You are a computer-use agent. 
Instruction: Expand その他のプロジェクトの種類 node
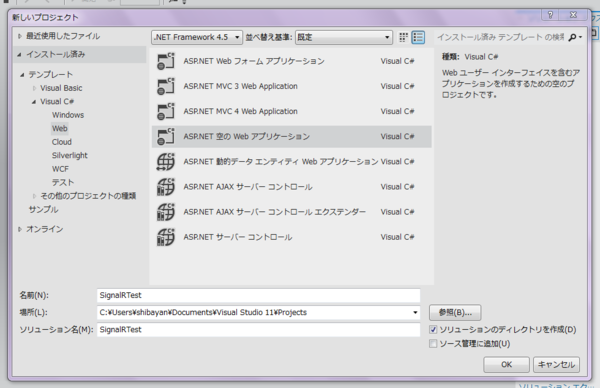point(34,196)
